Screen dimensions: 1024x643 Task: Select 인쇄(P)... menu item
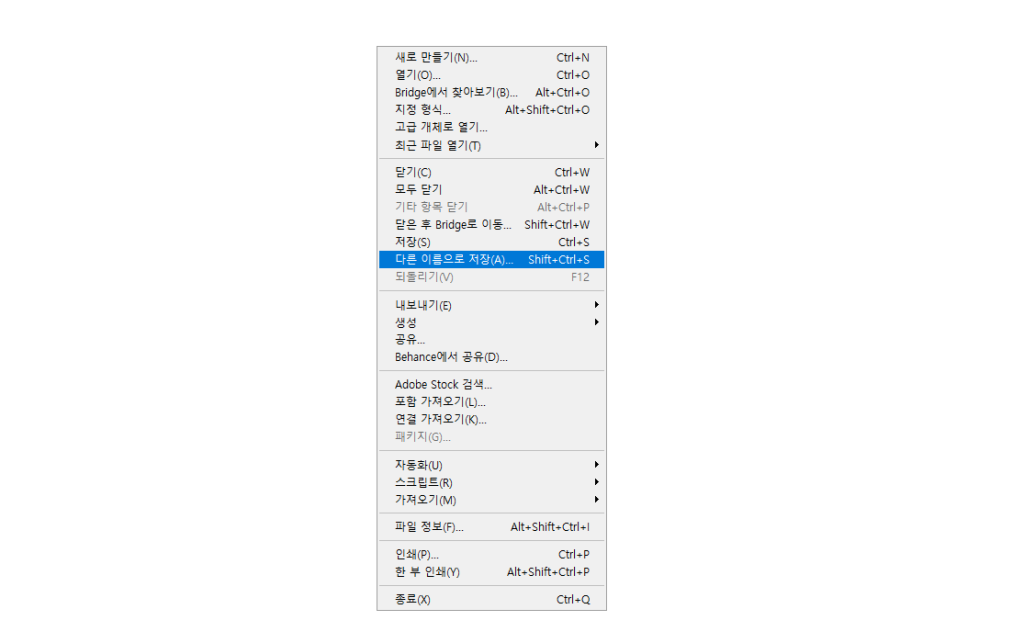(x=491, y=554)
